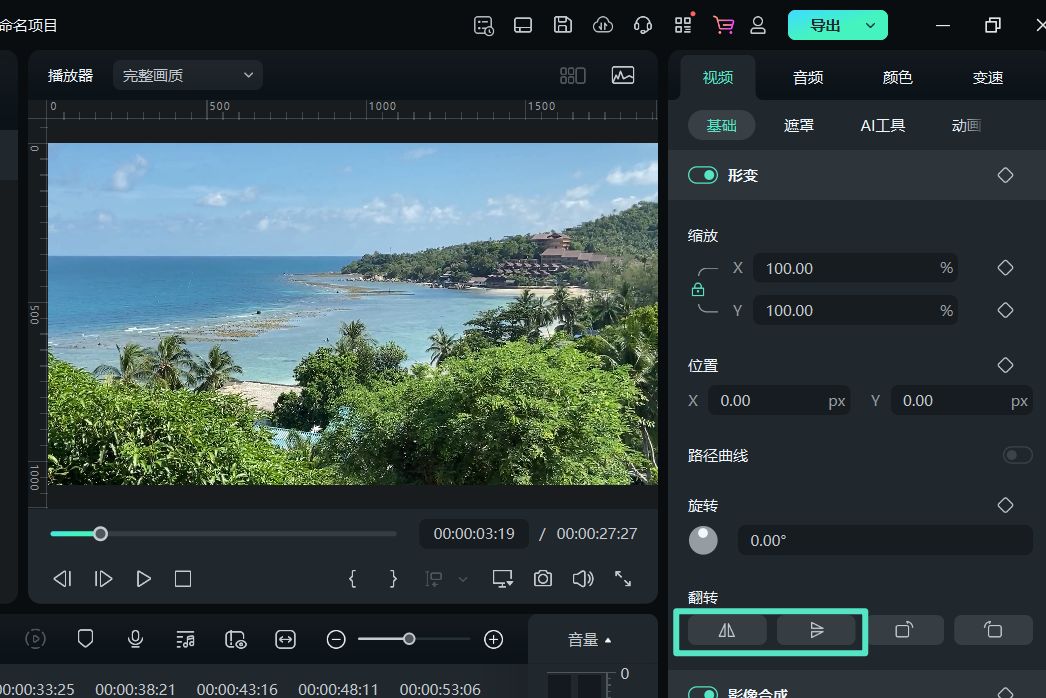This screenshot has width=1046, height=698.
Task: Toggle the 影像合成 compositing switch
Action: pyautogui.click(x=703, y=691)
